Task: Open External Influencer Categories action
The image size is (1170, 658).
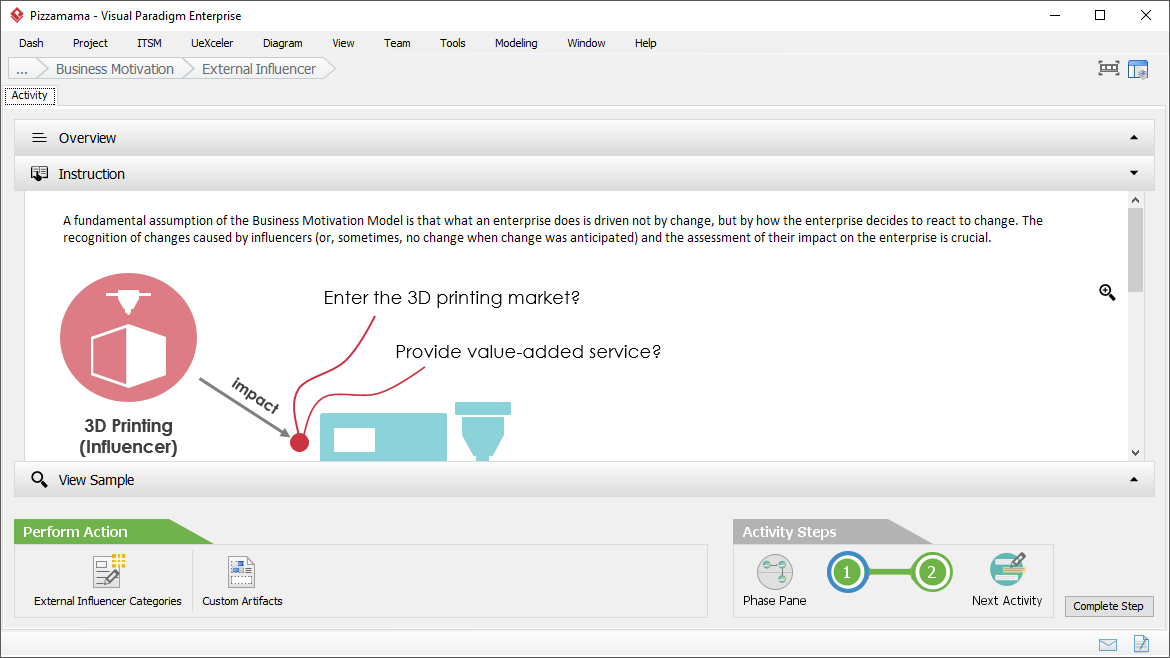Action: click(x=107, y=573)
